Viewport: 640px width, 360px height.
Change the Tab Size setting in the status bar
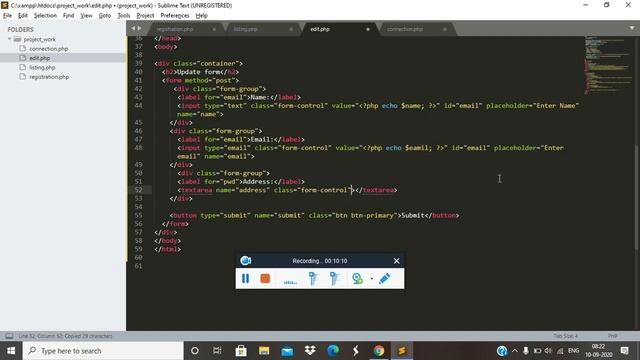(565, 336)
